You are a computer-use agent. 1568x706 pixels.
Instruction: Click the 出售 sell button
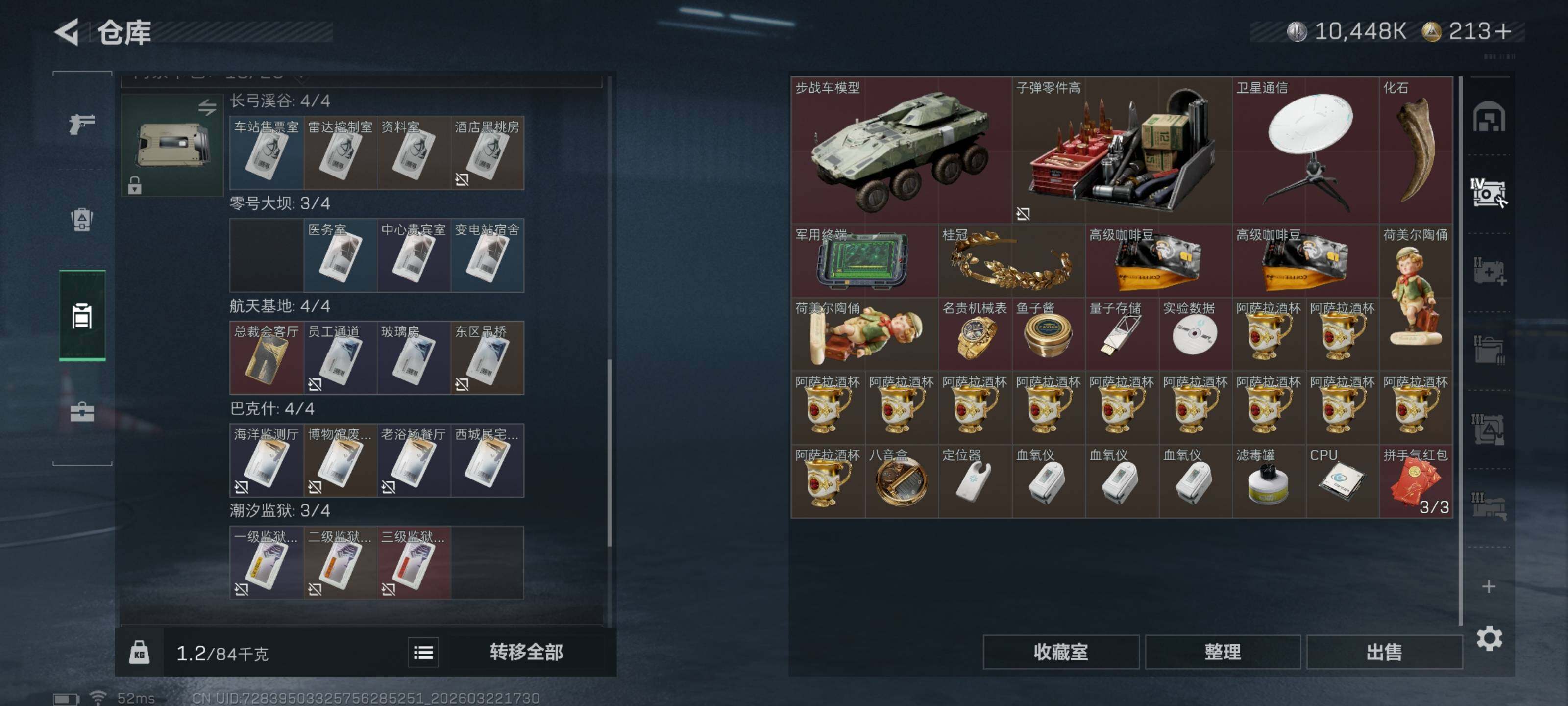1384,652
